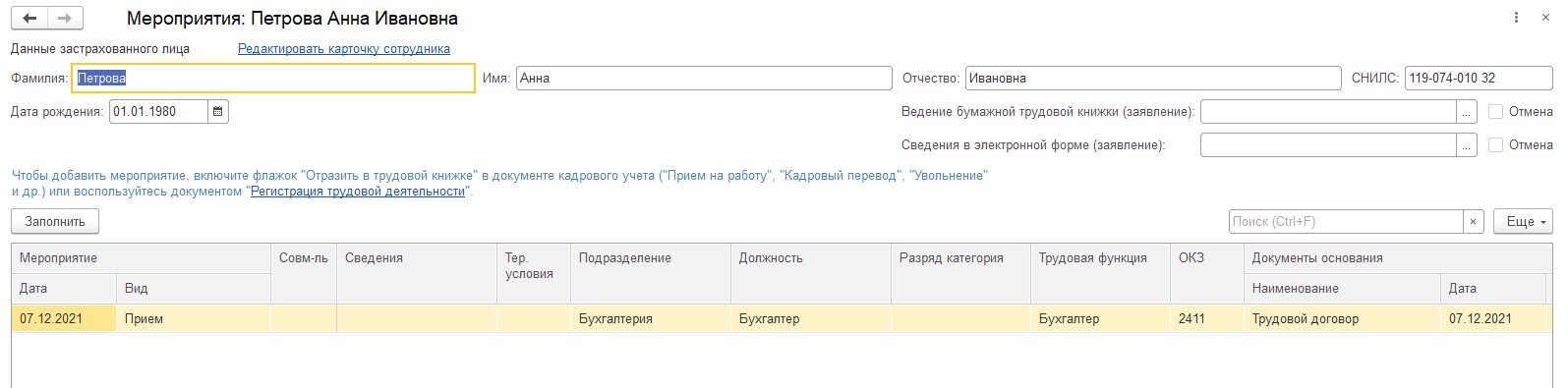Click the Совм-ль column header
The height and width of the screenshot is (388, 1568).
pos(304,273)
